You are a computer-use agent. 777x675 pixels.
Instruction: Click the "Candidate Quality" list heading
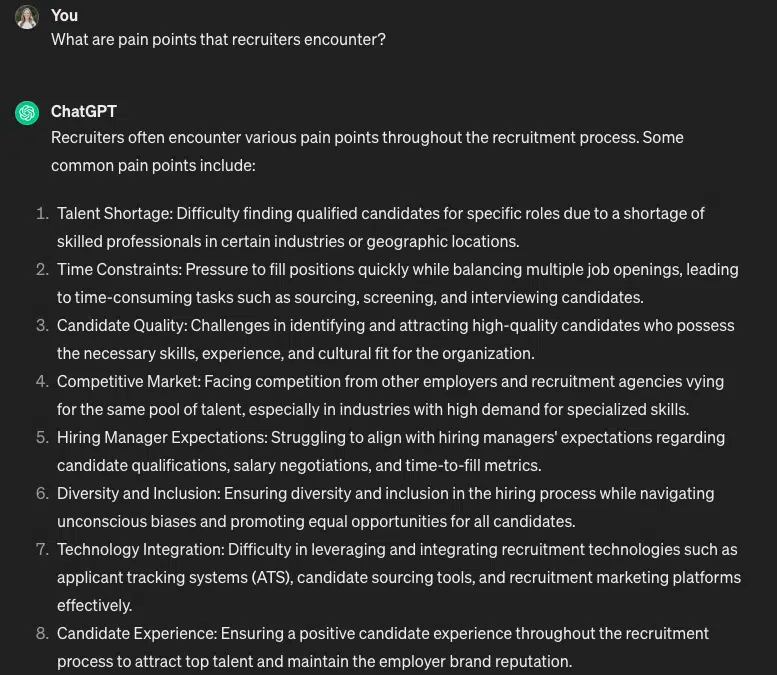click(121, 325)
